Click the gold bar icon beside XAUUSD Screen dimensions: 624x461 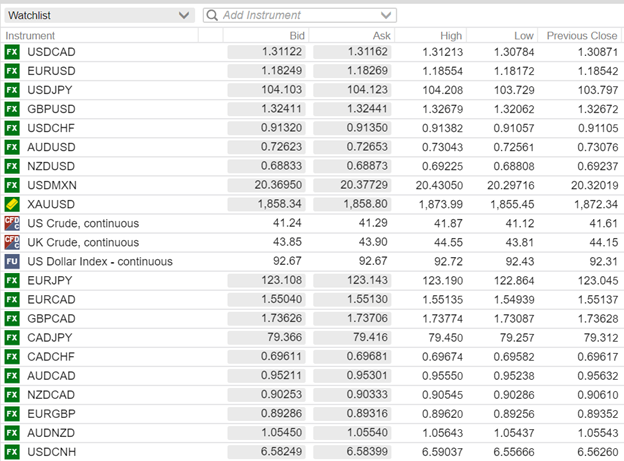pos(12,204)
